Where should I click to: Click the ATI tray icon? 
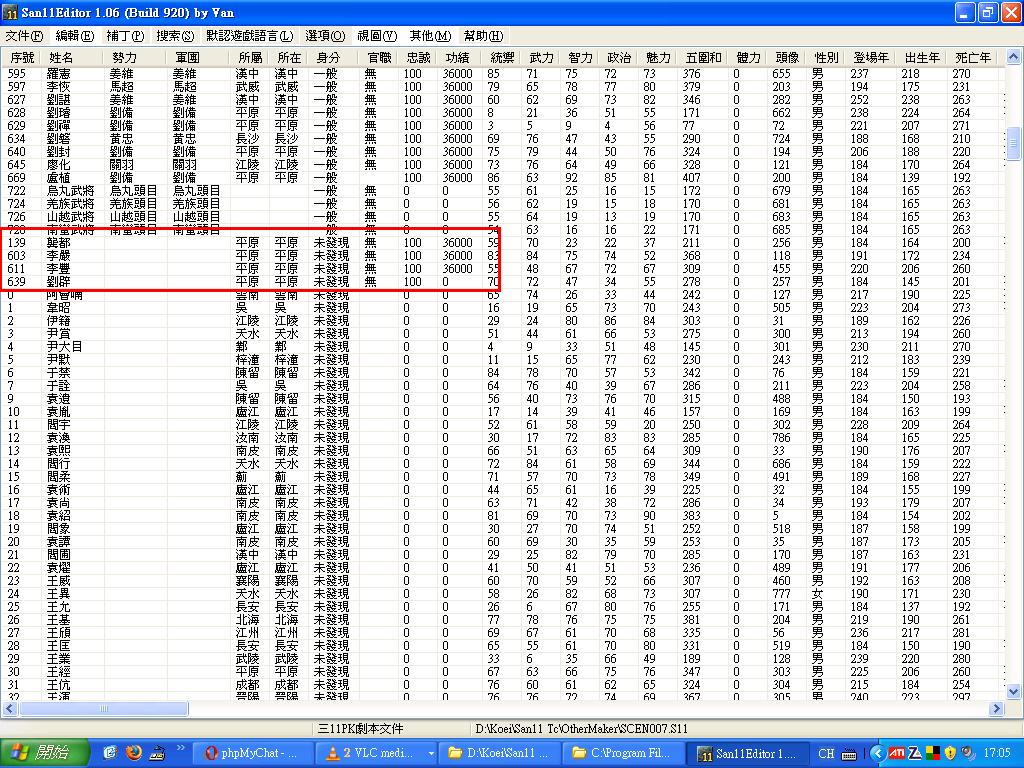coord(897,753)
